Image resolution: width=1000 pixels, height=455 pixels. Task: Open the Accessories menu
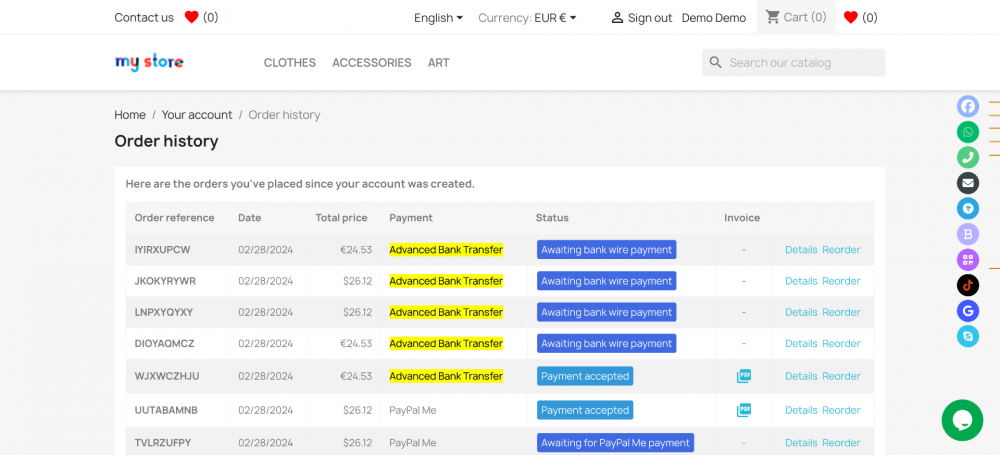point(371,62)
